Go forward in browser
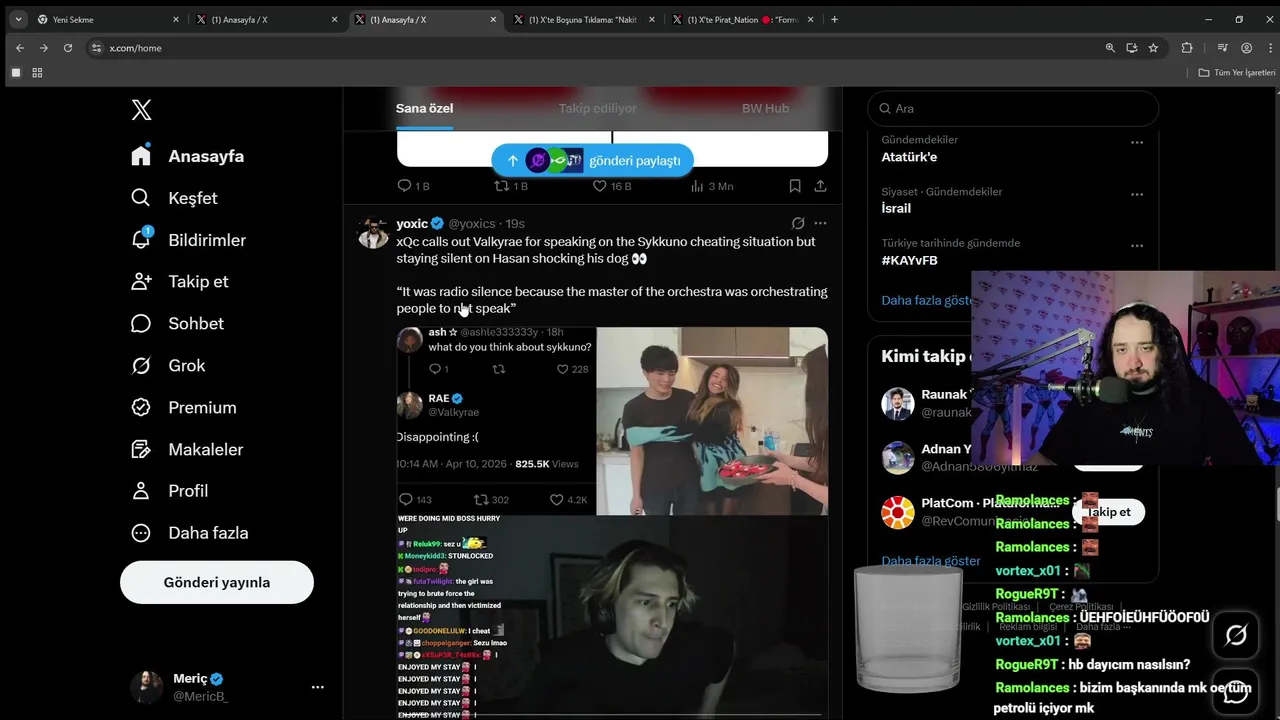The width and height of the screenshot is (1280, 720). point(44,48)
